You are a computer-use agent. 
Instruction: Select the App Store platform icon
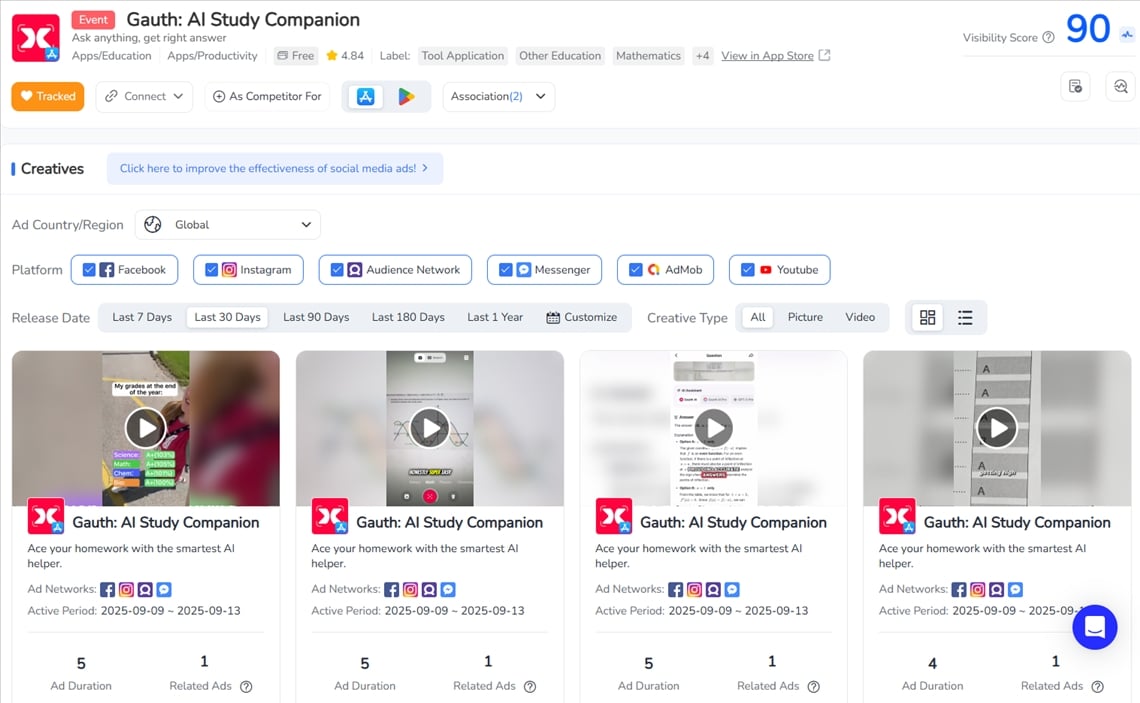pyautogui.click(x=365, y=97)
